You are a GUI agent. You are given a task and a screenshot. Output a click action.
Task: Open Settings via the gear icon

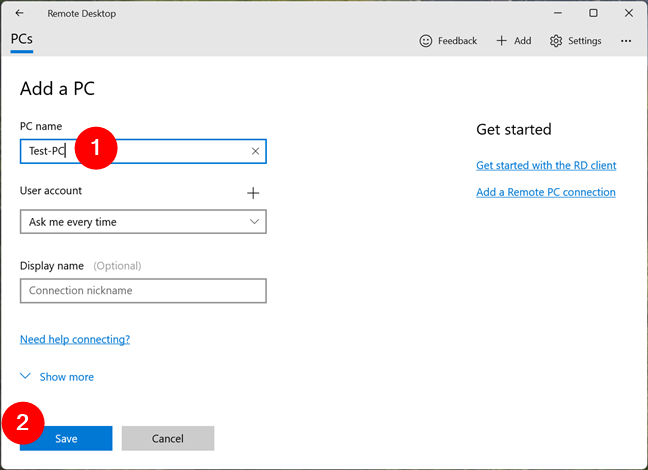click(556, 41)
